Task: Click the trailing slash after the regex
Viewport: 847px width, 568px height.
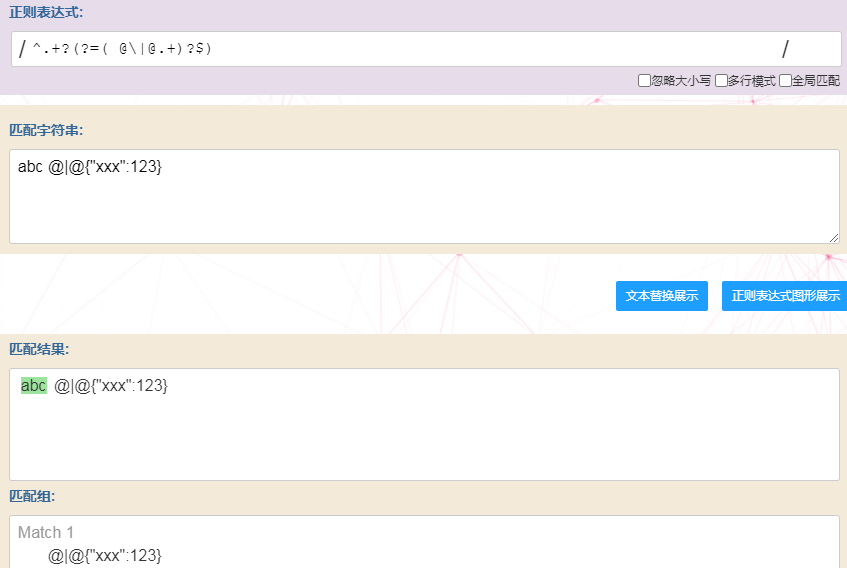Action: pos(785,49)
